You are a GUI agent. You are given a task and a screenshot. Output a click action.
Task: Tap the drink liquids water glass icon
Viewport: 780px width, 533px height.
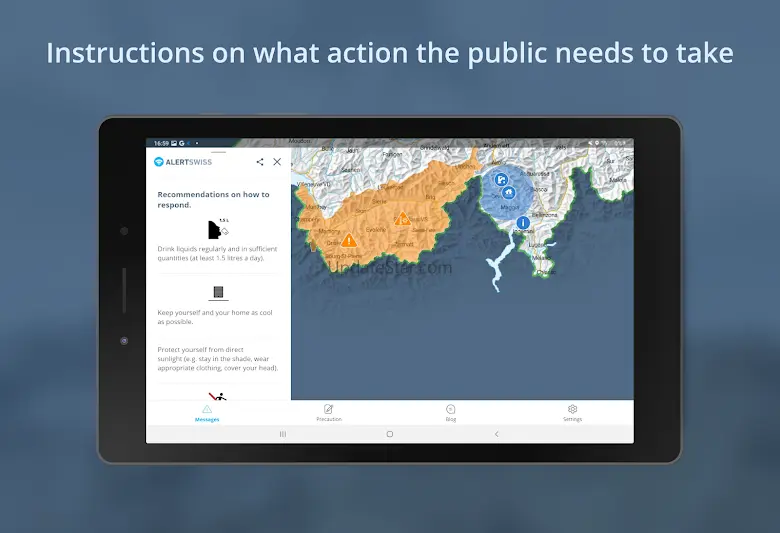click(x=217, y=230)
